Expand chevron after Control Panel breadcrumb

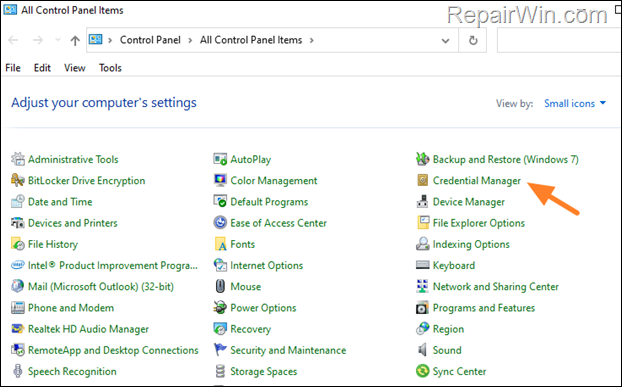click(x=190, y=40)
